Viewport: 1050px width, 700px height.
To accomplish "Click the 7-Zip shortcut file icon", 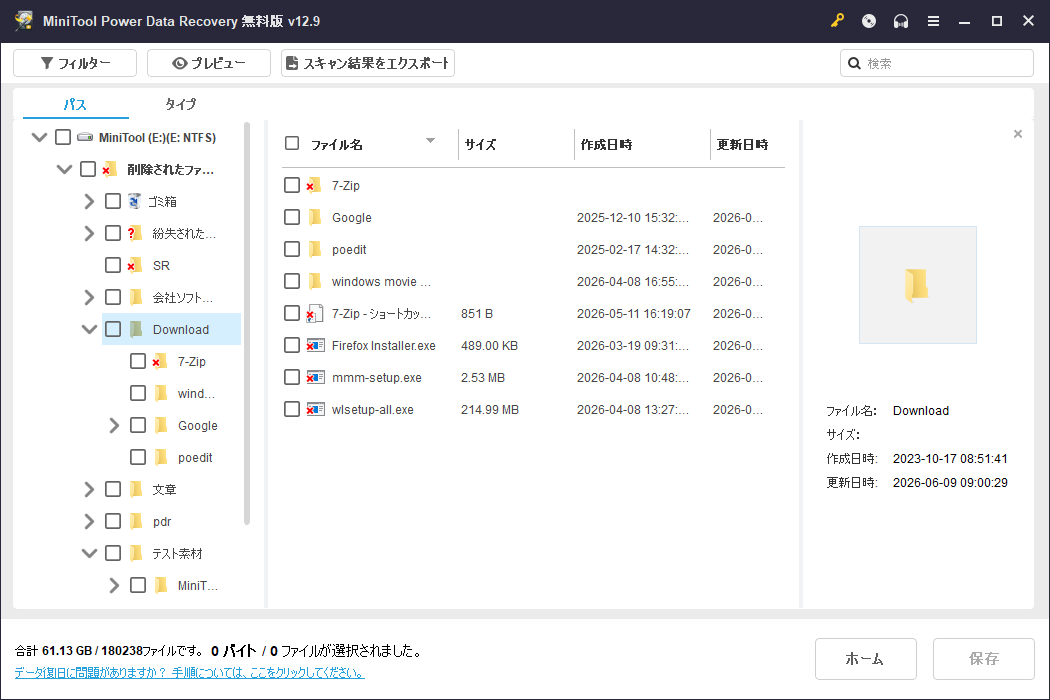I will (x=315, y=313).
